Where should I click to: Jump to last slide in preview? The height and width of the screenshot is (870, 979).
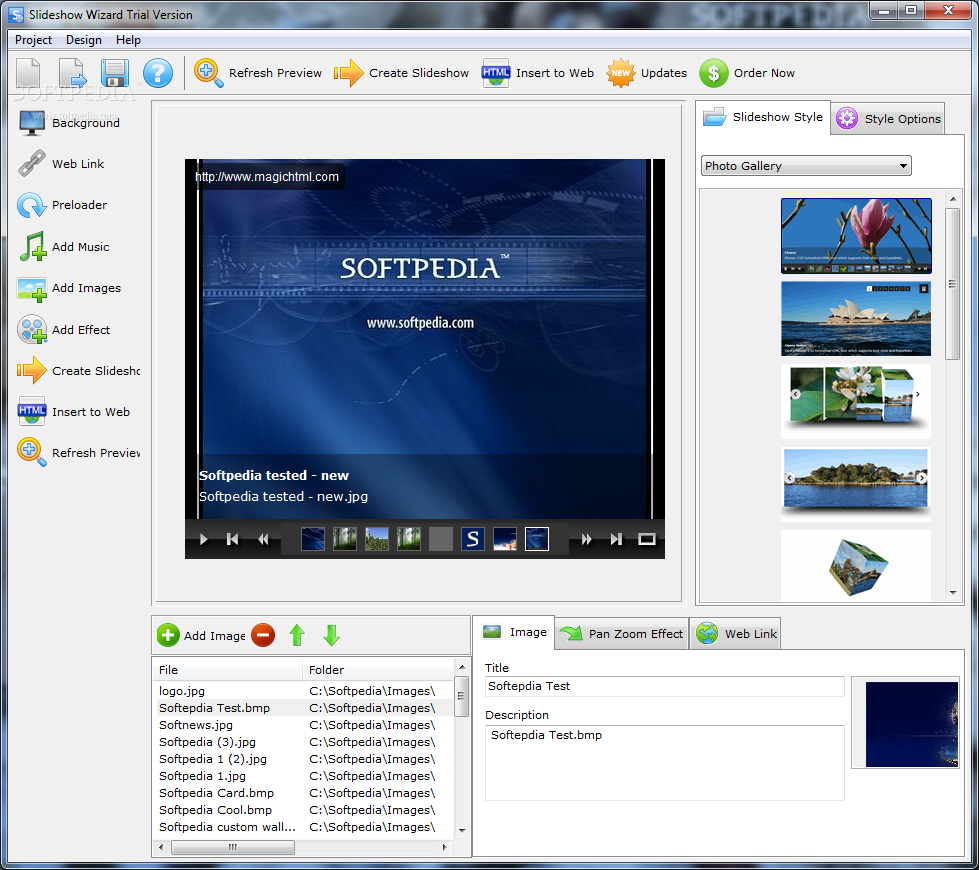point(616,539)
